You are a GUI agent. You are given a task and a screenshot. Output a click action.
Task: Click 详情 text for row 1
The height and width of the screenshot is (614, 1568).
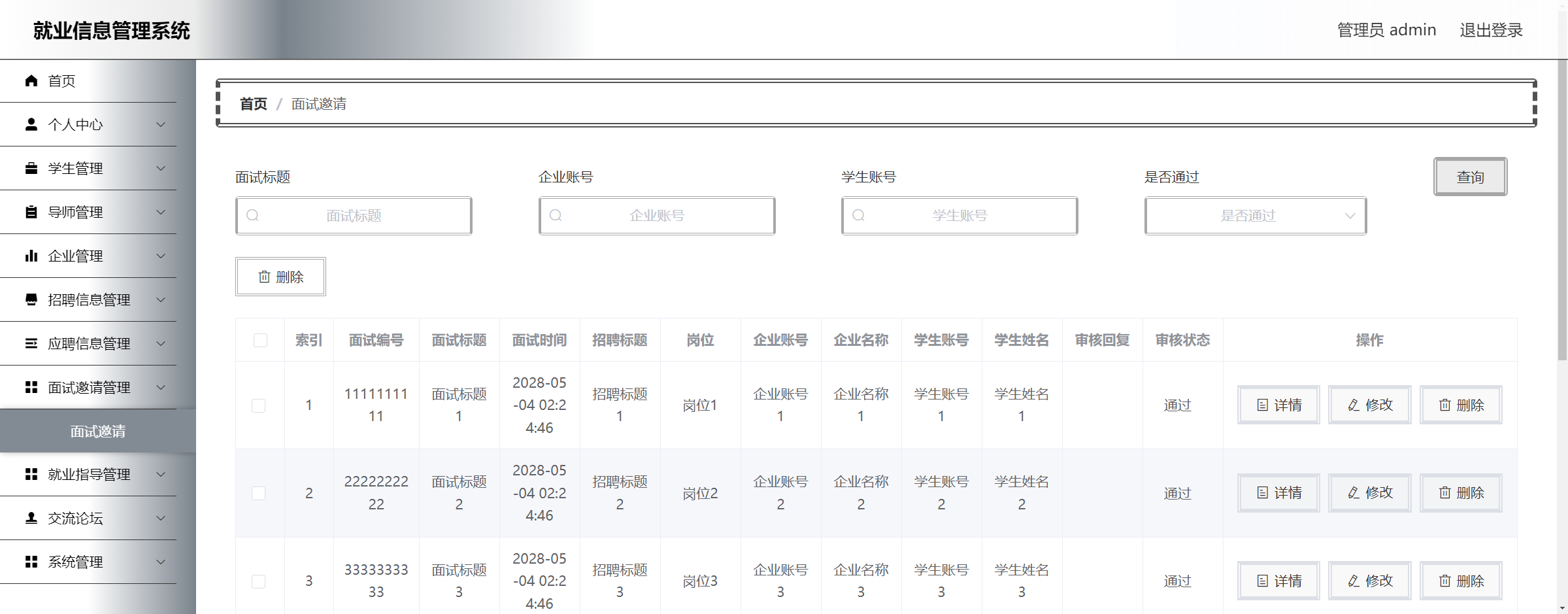click(x=1288, y=405)
